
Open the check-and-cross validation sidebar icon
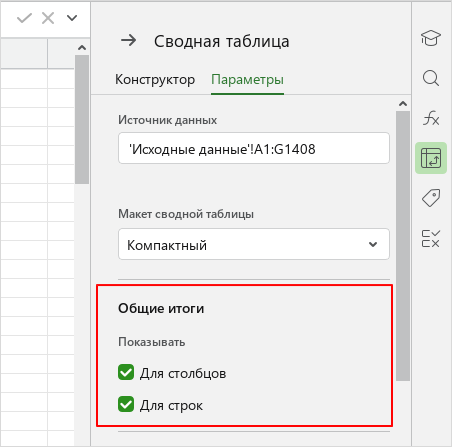431,238
